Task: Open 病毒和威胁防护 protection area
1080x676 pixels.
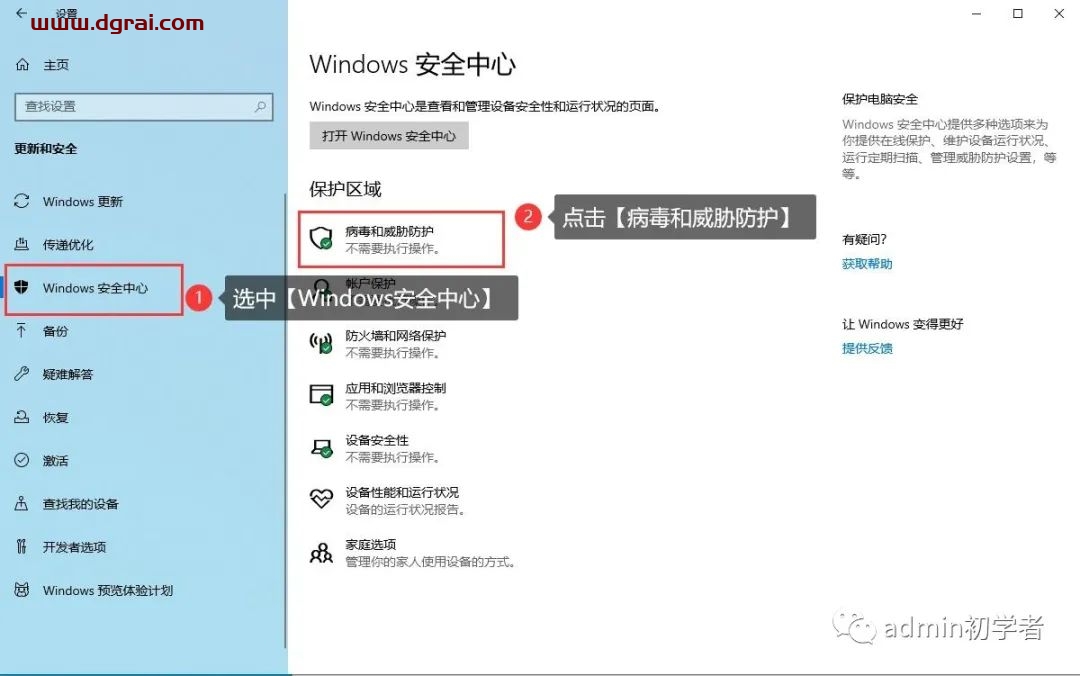Action: (402, 239)
